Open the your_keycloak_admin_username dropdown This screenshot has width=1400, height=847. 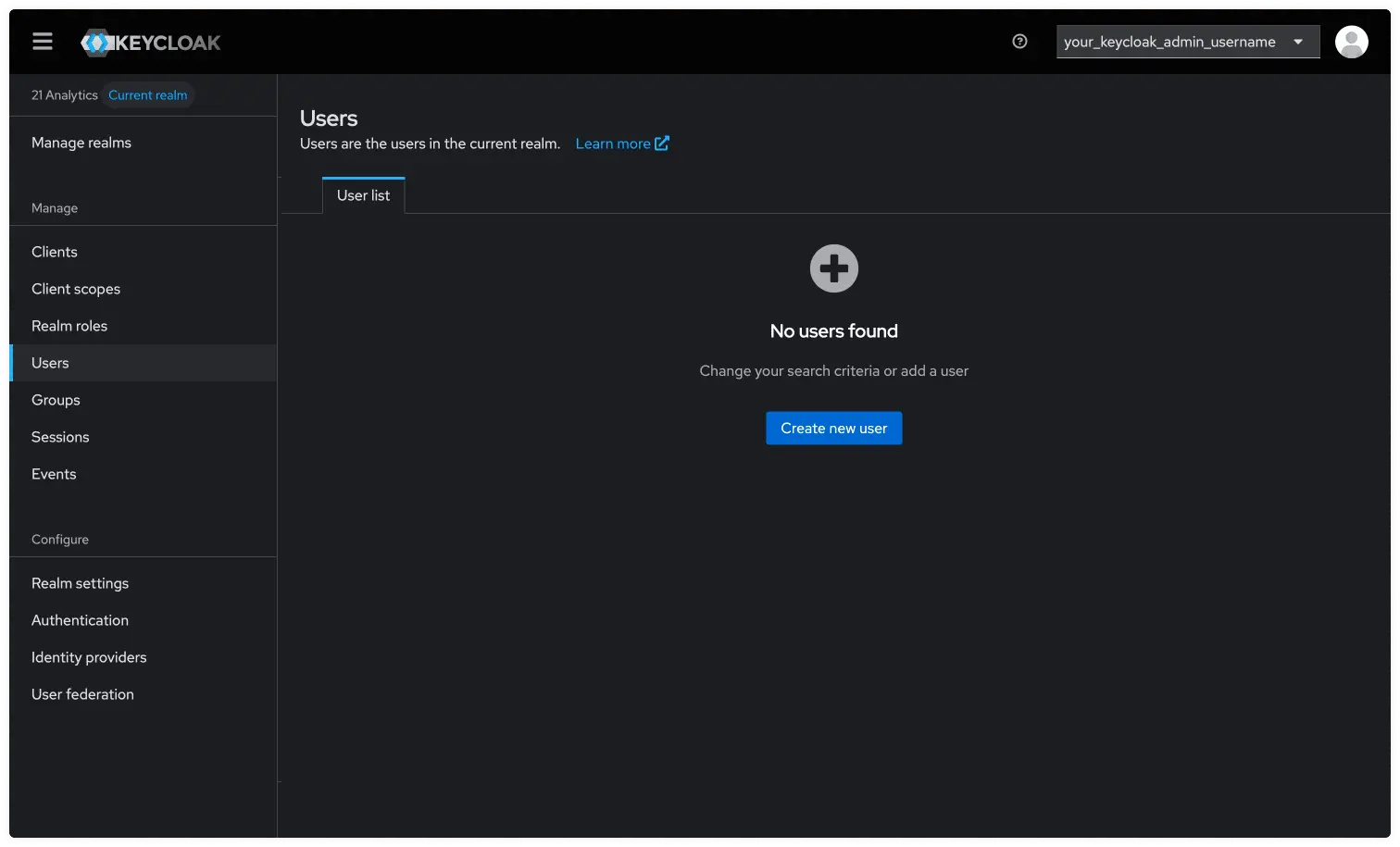(x=1187, y=42)
